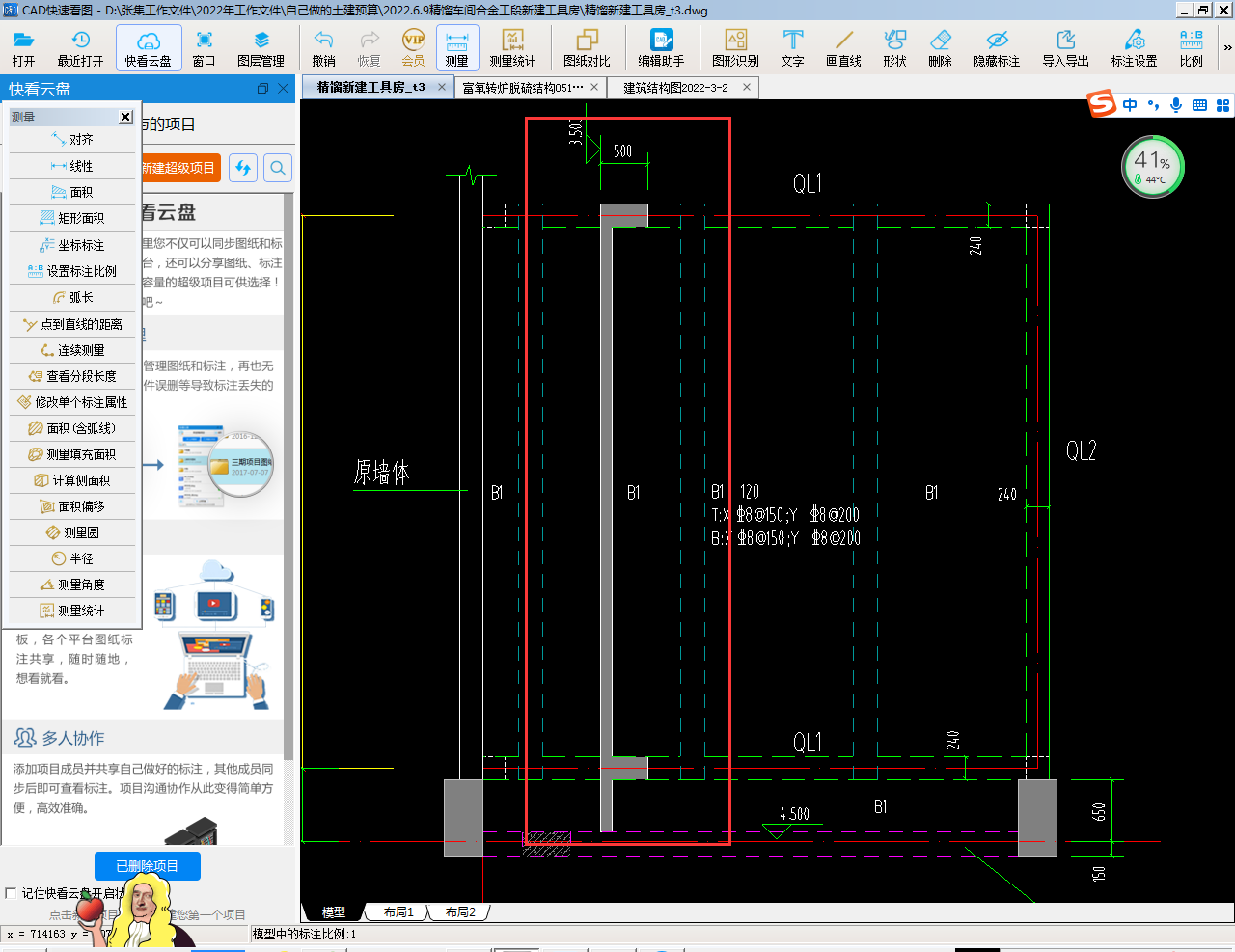Open the VIP 会员 membership

413,48
